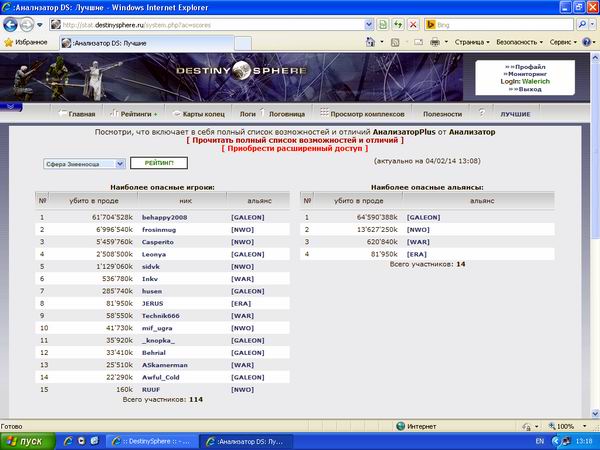The height and width of the screenshot is (450, 600).
Task: Select the Анализатор DS: Лучшие tab
Action: 147,43
